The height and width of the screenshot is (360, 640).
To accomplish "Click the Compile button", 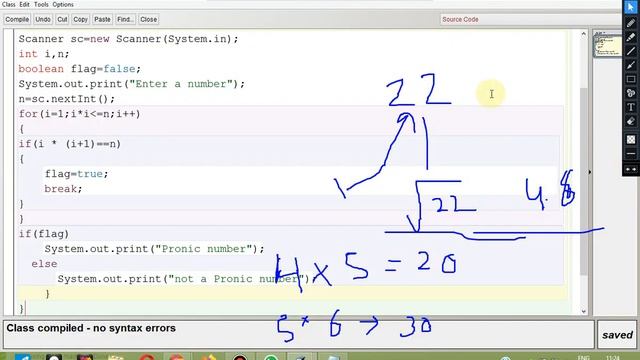I will [17, 19].
